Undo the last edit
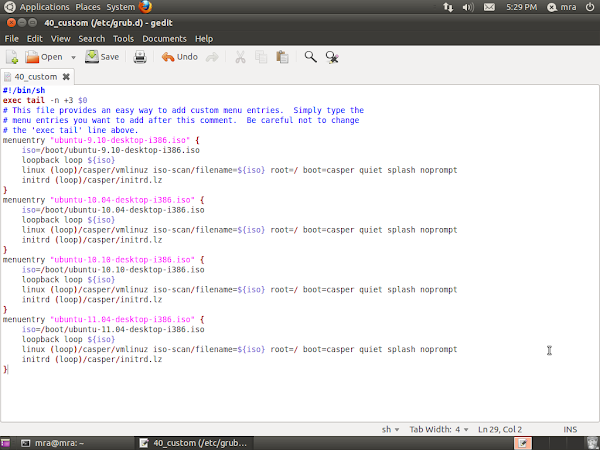Screen dimensions: 600x450 coord(179,57)
